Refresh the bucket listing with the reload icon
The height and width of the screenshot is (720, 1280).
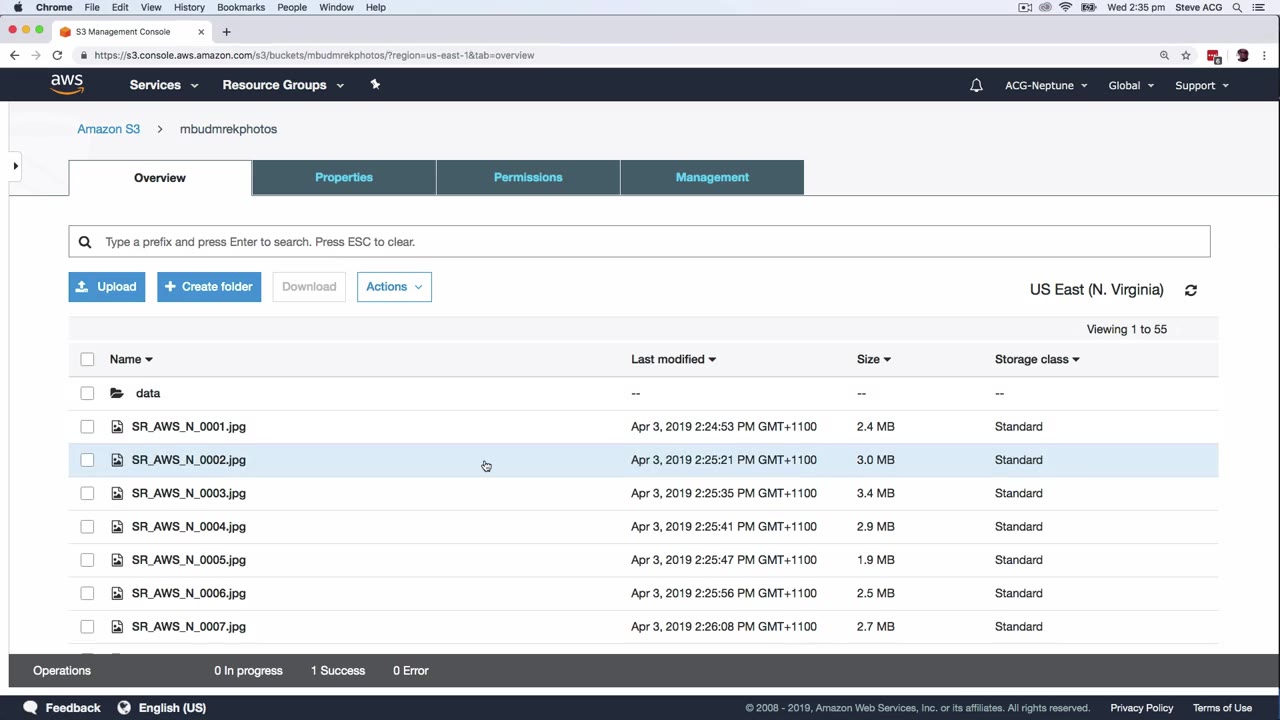tap(1190, 290)
